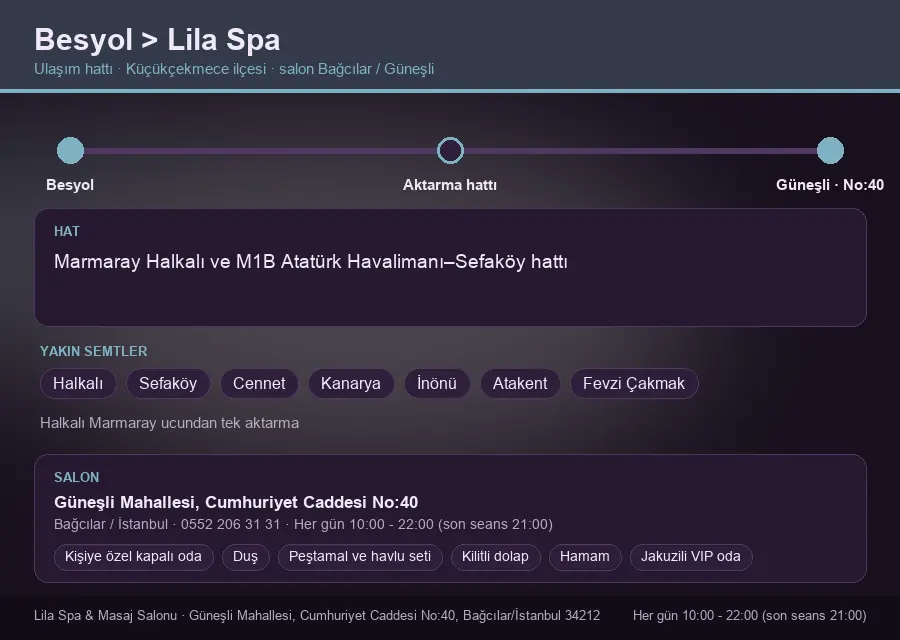Click the Duş amenity tag
Viewport: 900px width, 640px height.
[x=245, y=557]
